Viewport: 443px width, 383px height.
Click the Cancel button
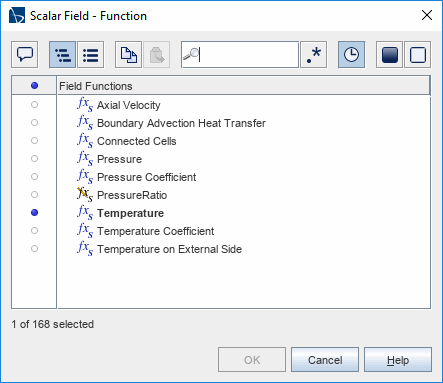click(x=325, y=360)
